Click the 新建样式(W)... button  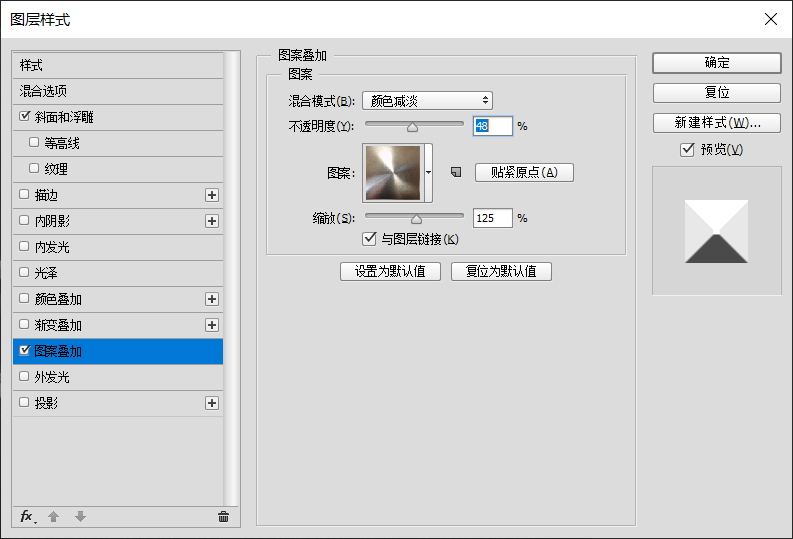click(717, 122)
